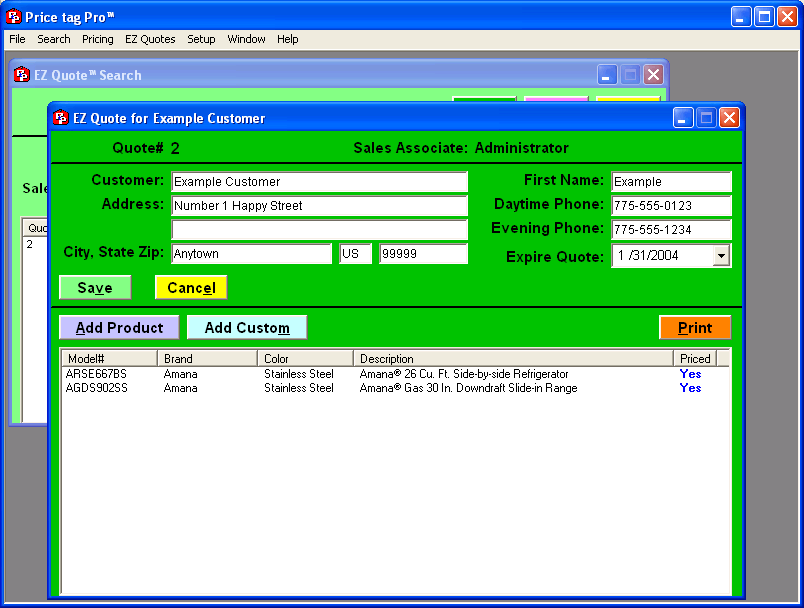The height and width of the screenshot is (608, 804).
Task: Maximize the Price tag Pro main window
Action: click(x=764, y=17)
